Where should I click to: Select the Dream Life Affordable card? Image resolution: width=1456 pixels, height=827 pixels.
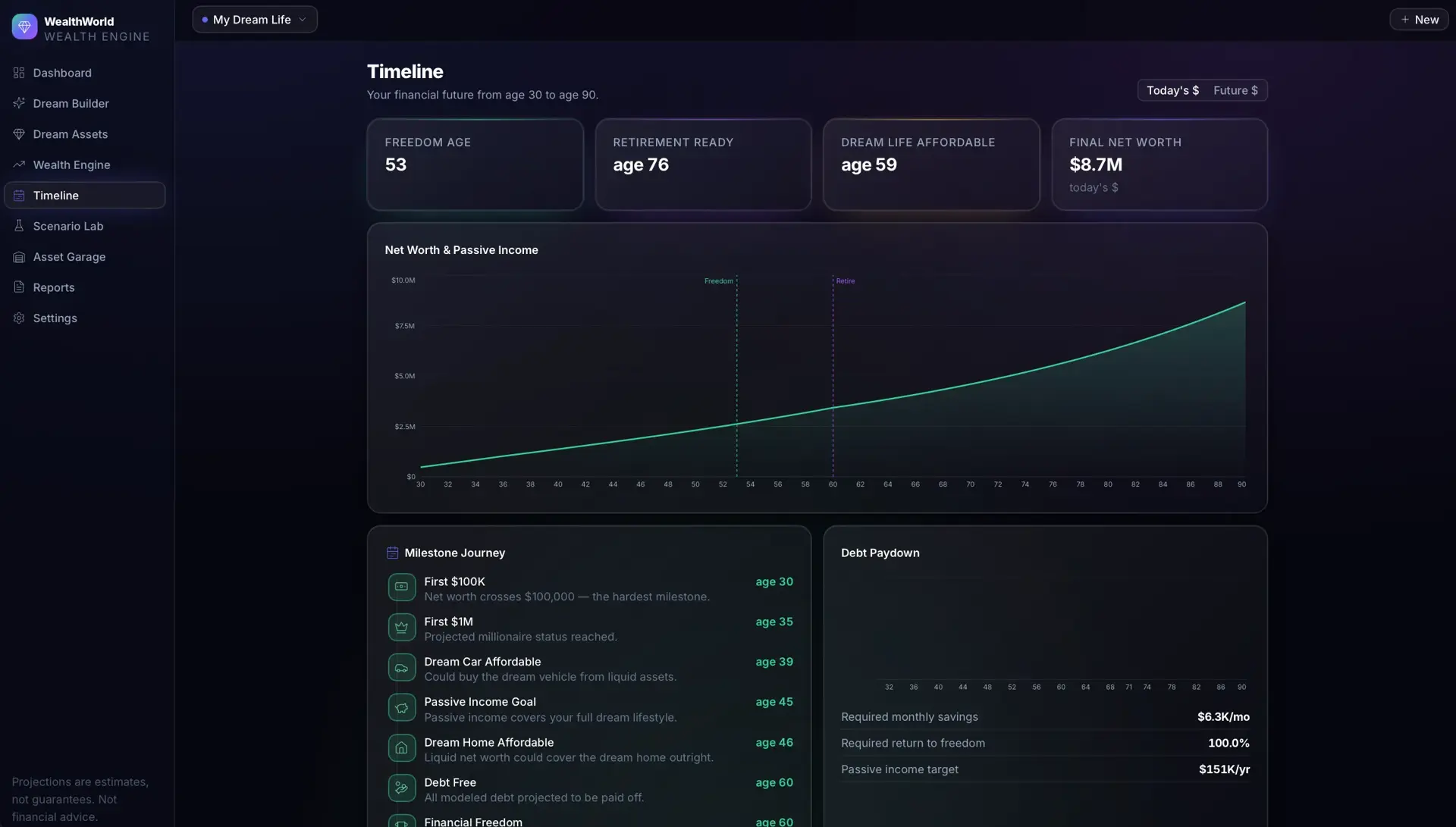click(x=931, y=164)
